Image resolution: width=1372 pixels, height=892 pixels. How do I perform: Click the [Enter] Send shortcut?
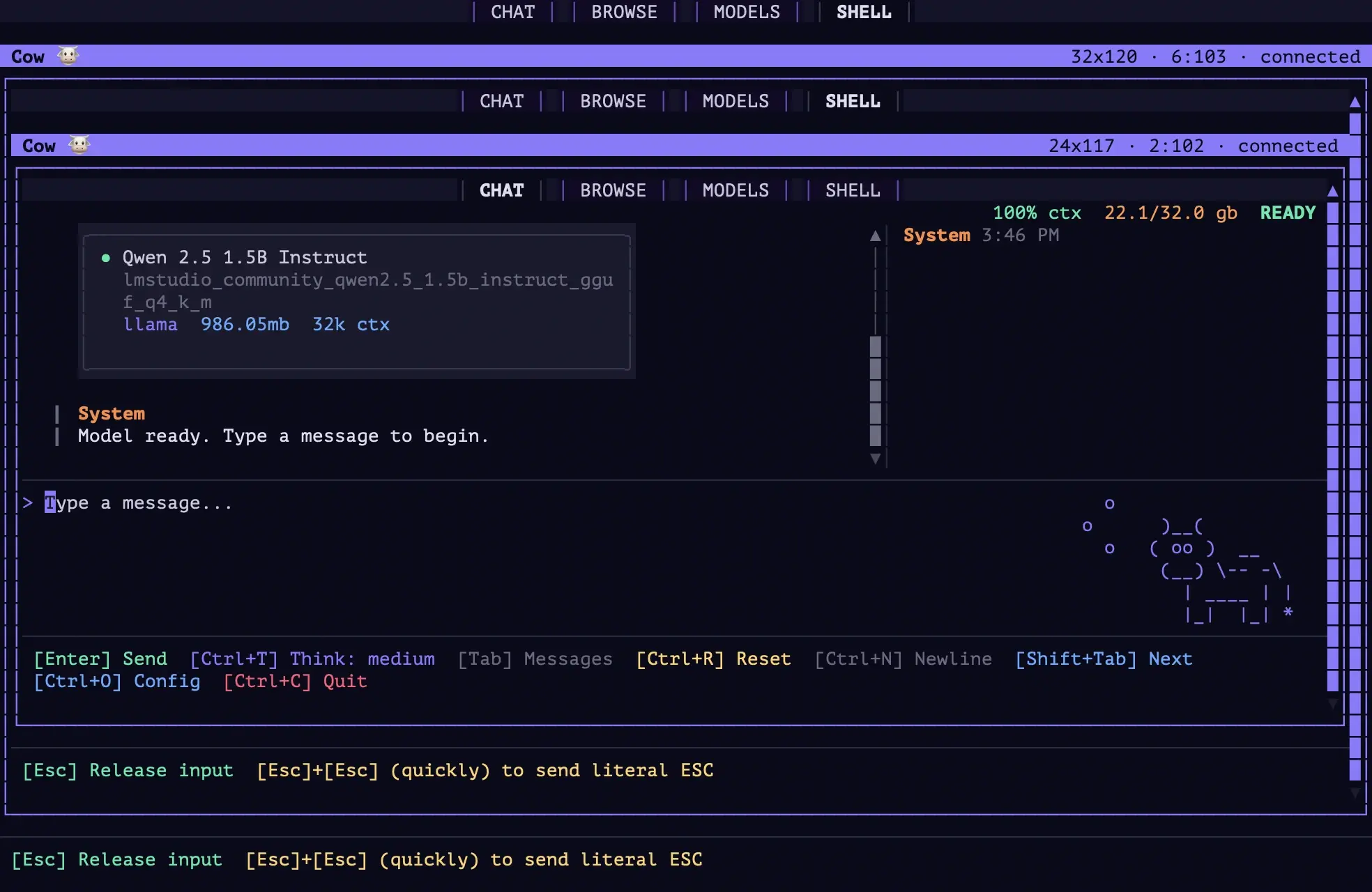tap(100, 659)
